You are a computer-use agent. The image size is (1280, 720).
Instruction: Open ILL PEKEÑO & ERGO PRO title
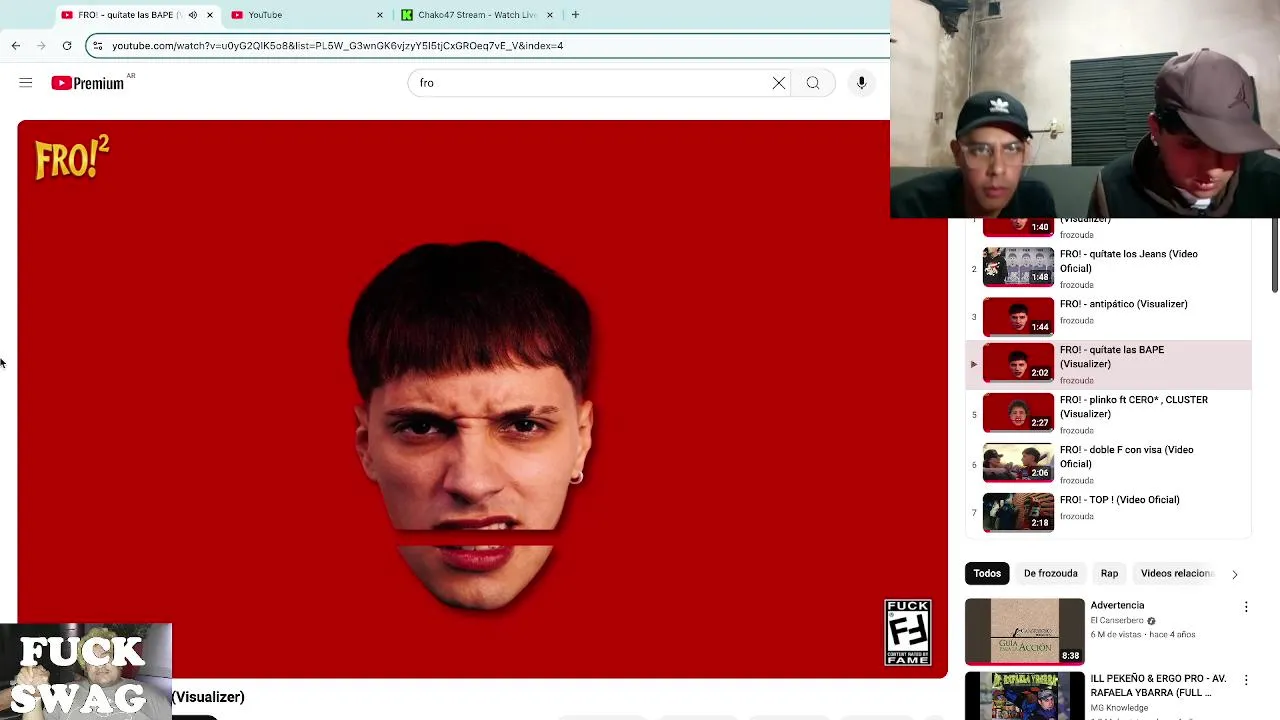(x=1158, y=685)
